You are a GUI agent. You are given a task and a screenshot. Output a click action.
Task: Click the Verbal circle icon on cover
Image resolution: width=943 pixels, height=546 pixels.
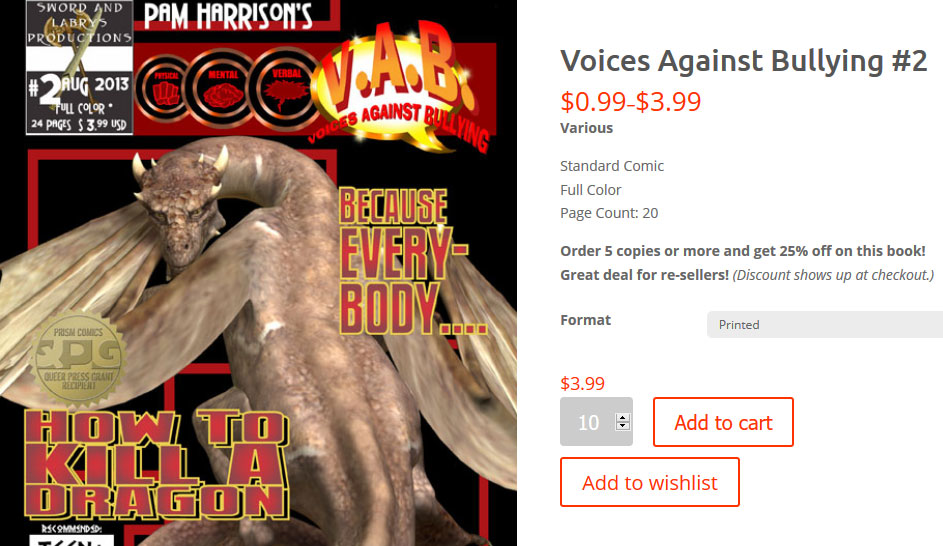(286, 89)
